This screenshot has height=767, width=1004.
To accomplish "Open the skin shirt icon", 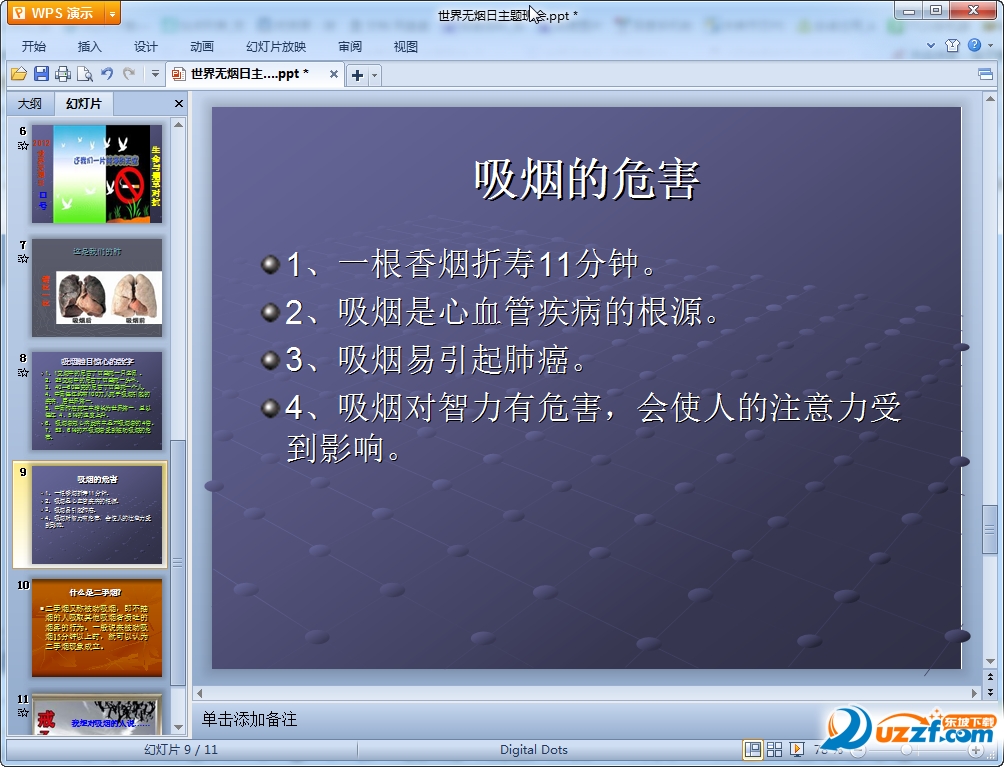I will coord(952,45).
